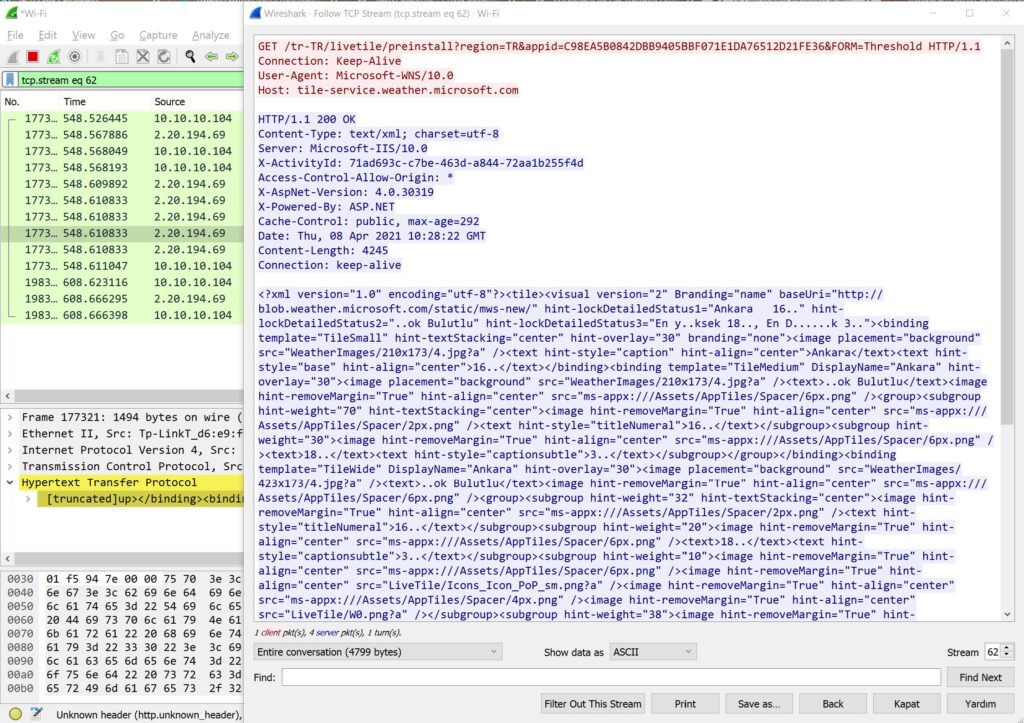Select packet row with time 548.611047
1024x723 pixels.
click(122, 266)
